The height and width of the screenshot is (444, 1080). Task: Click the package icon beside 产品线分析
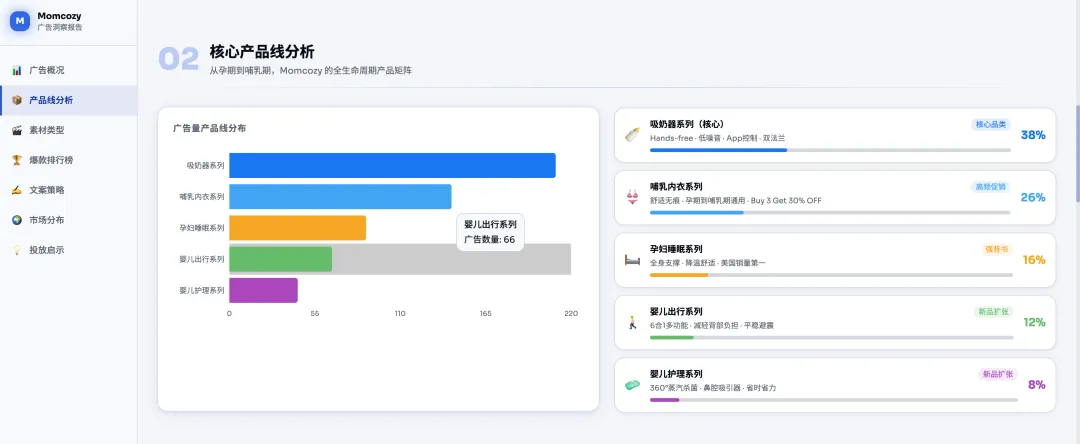click(x=17, y=100)
